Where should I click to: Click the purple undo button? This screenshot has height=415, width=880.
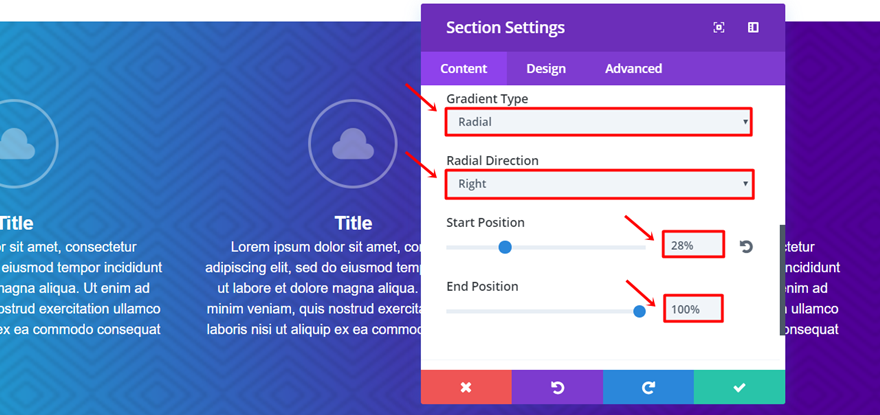coord(557,387)
